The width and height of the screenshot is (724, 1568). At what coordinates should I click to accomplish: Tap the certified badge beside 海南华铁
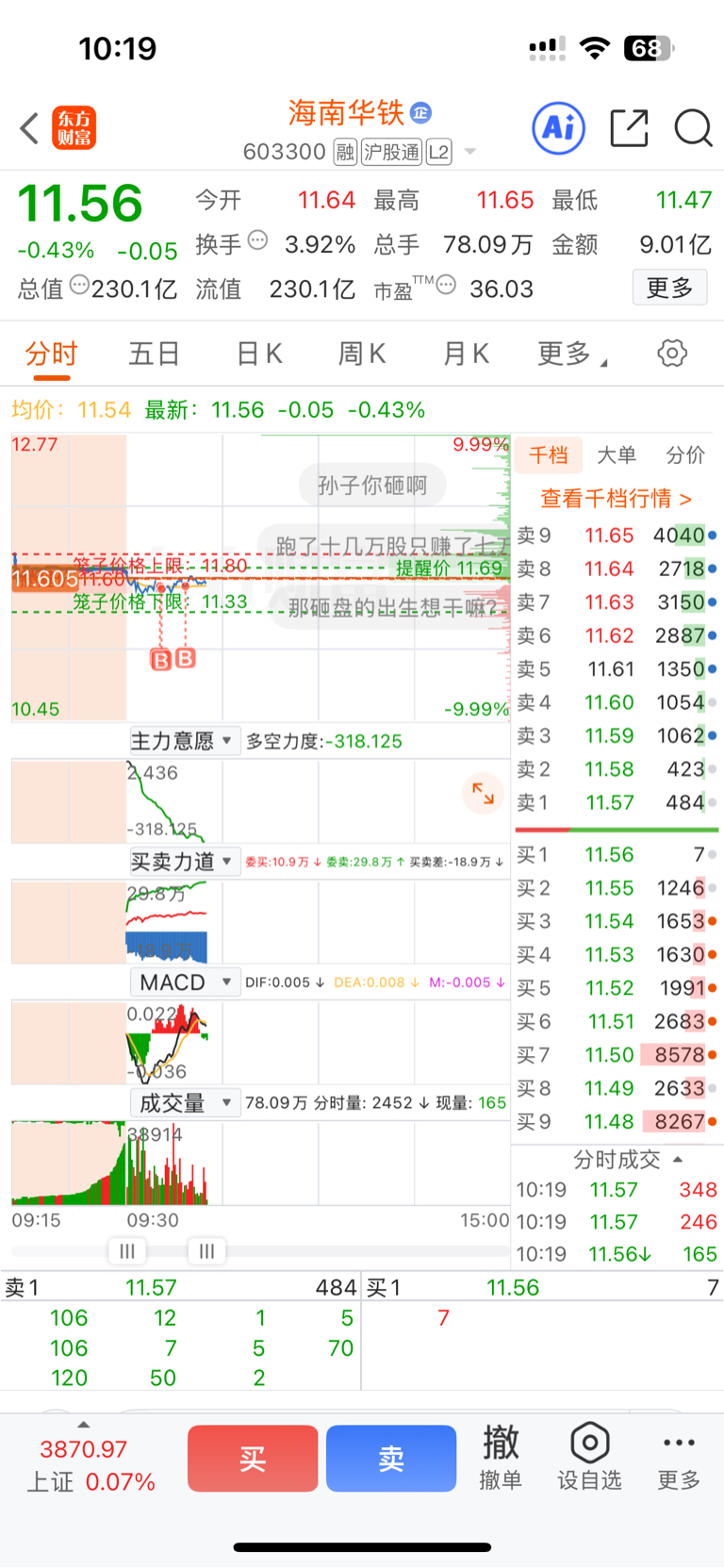[x=420, y=112]
